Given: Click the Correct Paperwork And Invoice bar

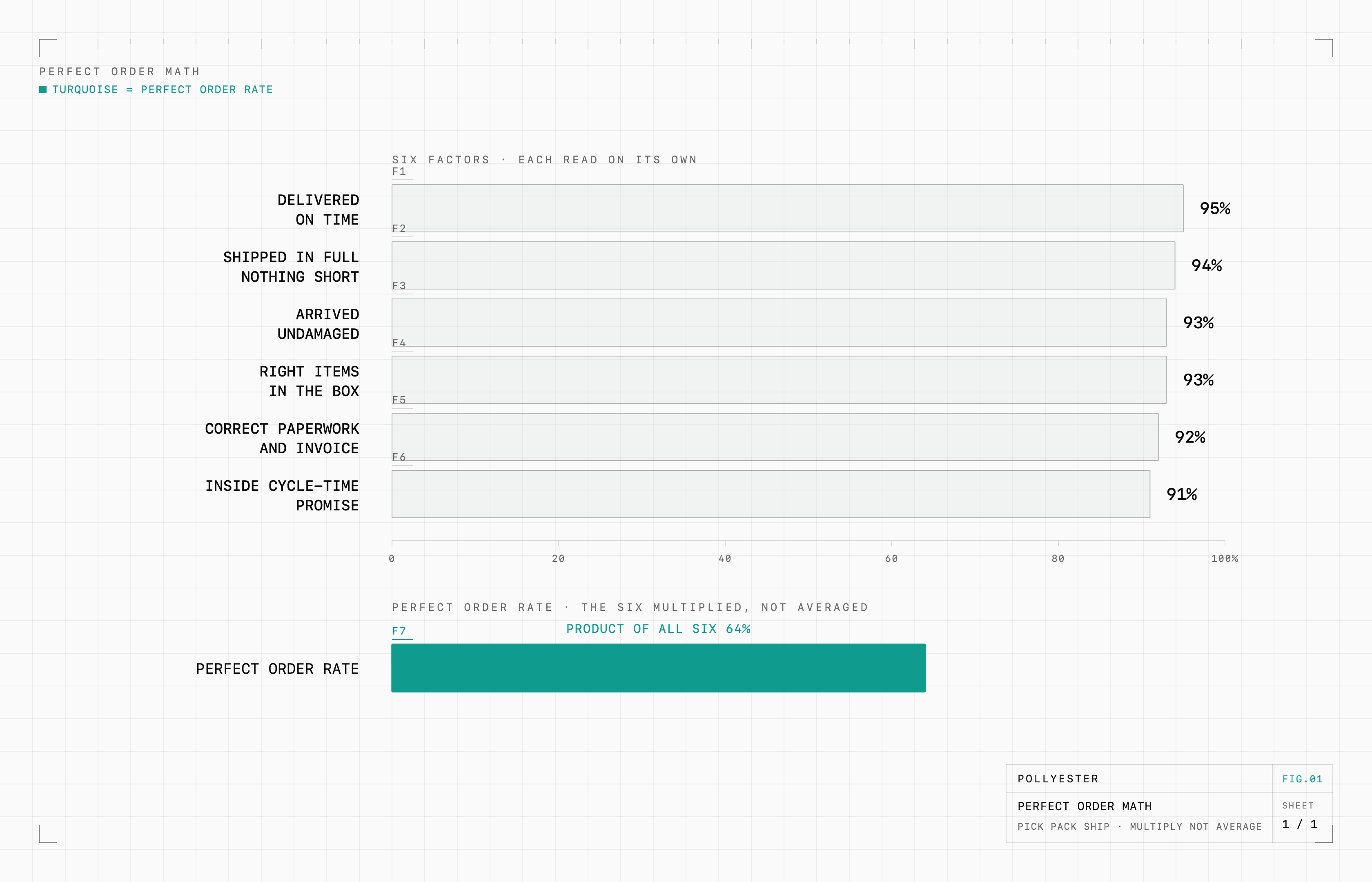Looking at the screenshot, I should point(775,437).
